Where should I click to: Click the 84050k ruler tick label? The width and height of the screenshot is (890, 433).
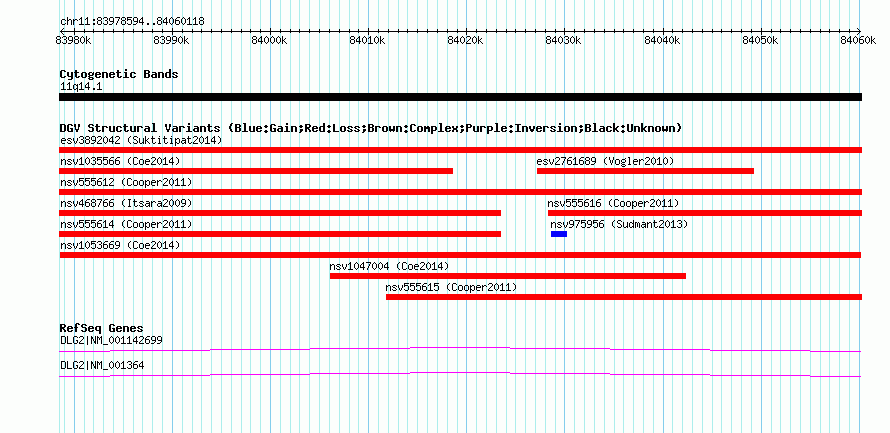pyautogui.click(x=761, y=40)
